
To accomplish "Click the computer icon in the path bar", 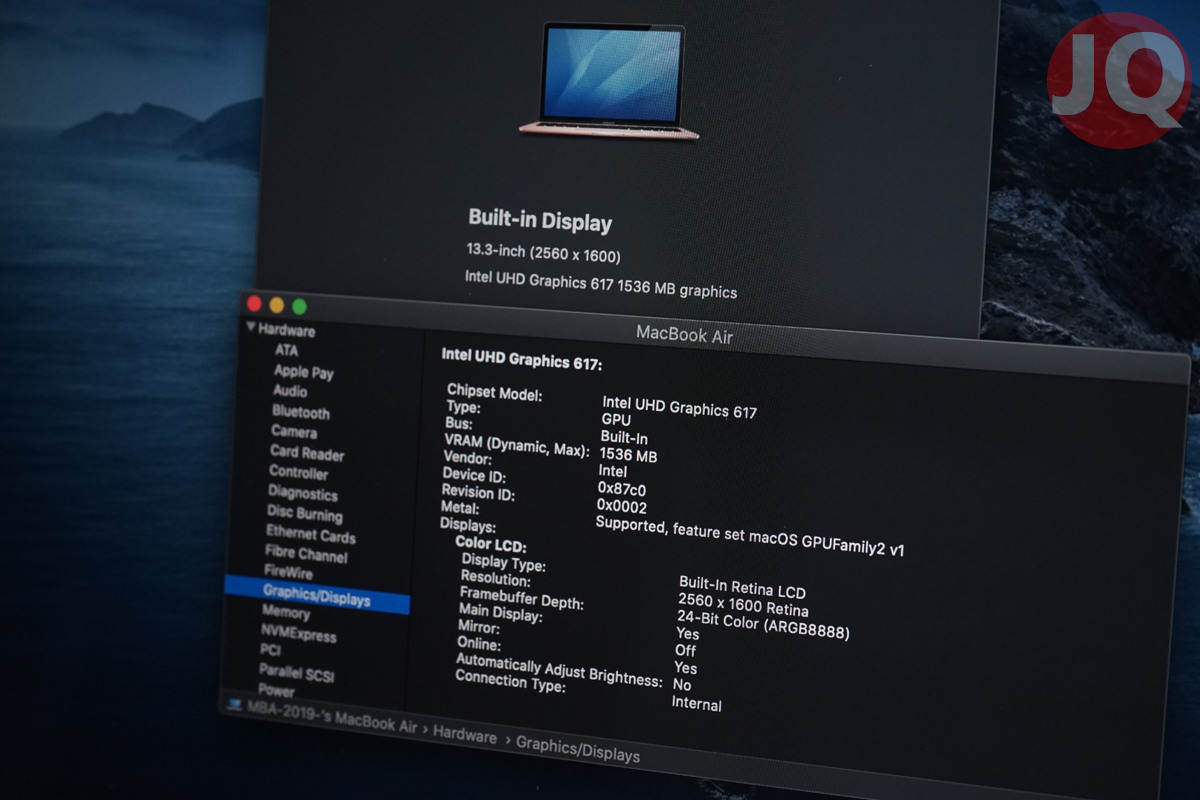I will pyautogui.click(x=235, y=704).
